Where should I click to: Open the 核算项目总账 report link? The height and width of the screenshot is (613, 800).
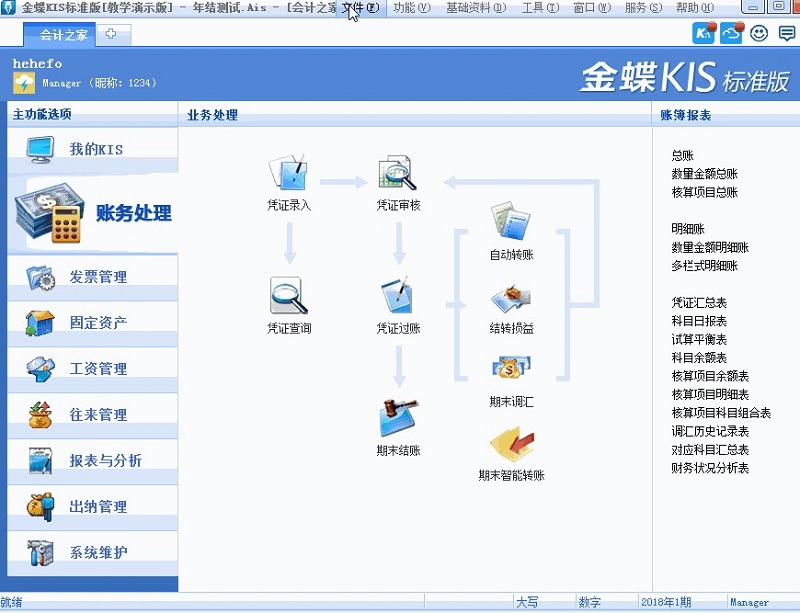pos(704,192)
